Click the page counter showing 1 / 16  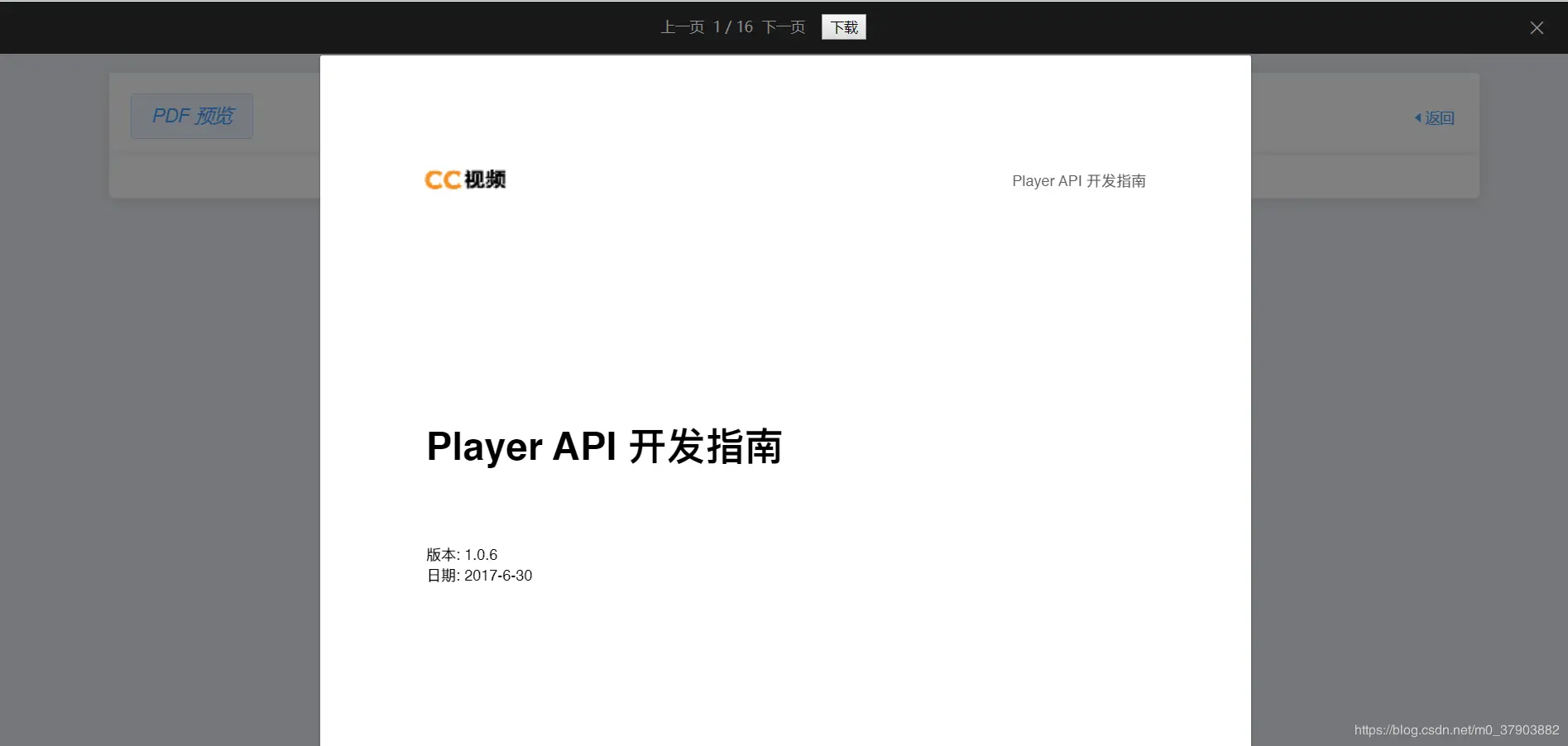point(733,26)
